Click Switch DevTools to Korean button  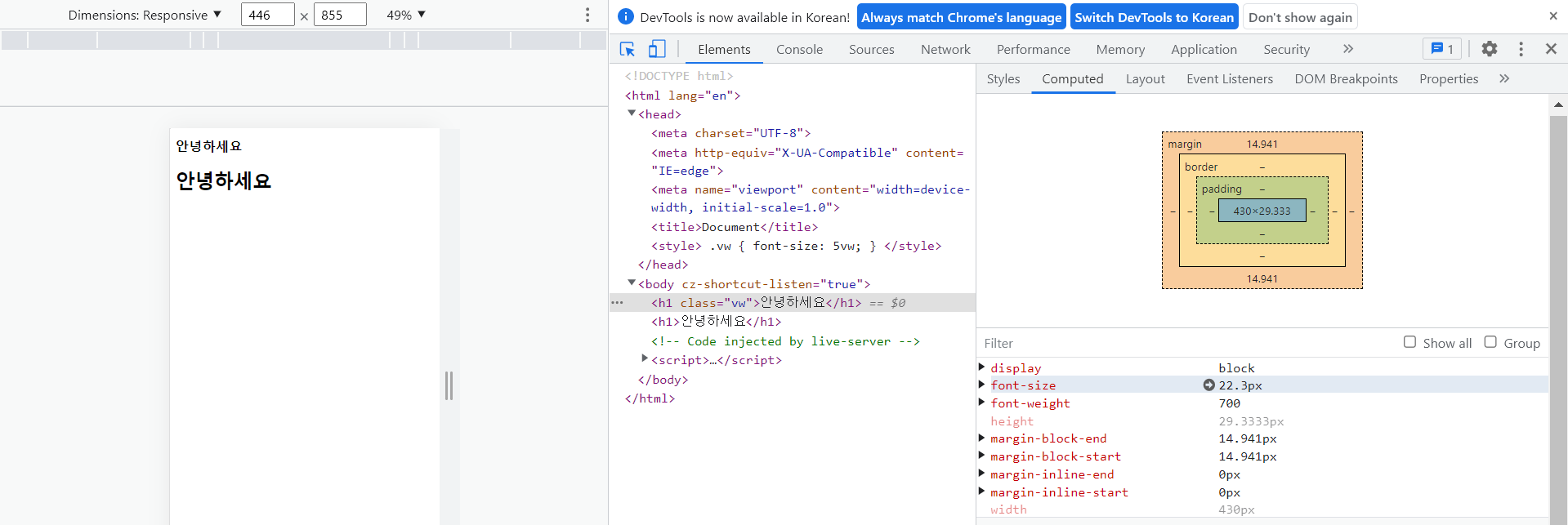click(1154, 17)
